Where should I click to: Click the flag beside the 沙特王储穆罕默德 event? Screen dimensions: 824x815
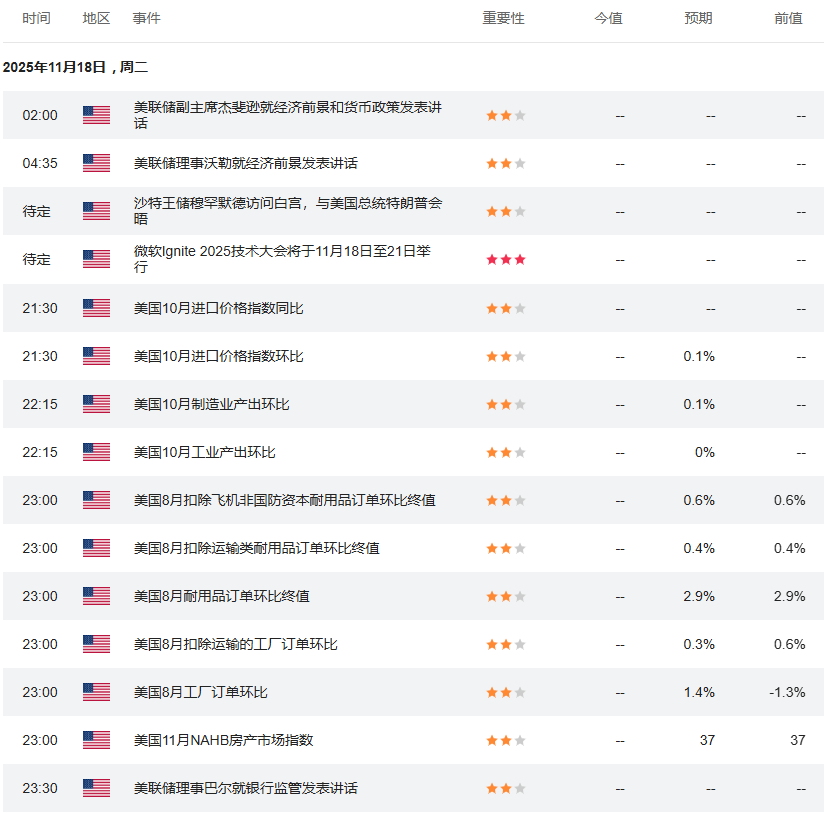pos(96,211)
